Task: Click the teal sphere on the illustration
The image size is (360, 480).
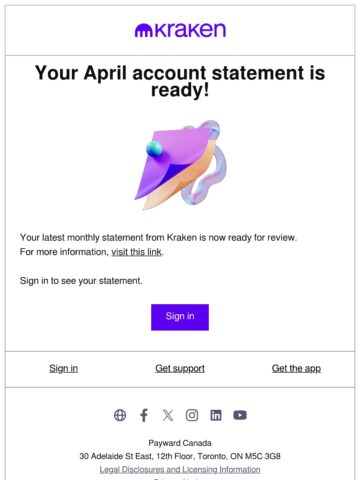Action: 154,149
